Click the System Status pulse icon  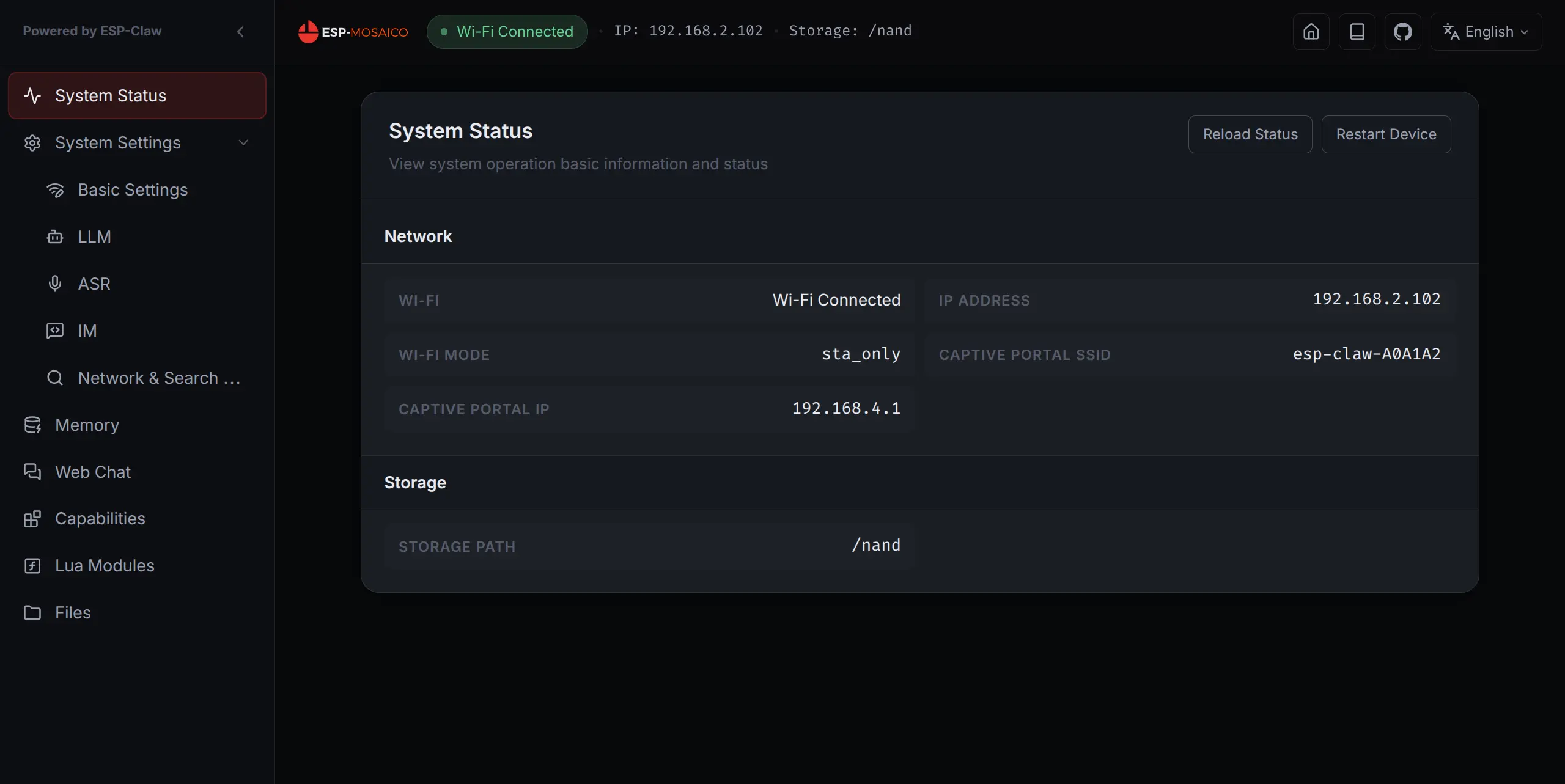[x=32, y=96]
